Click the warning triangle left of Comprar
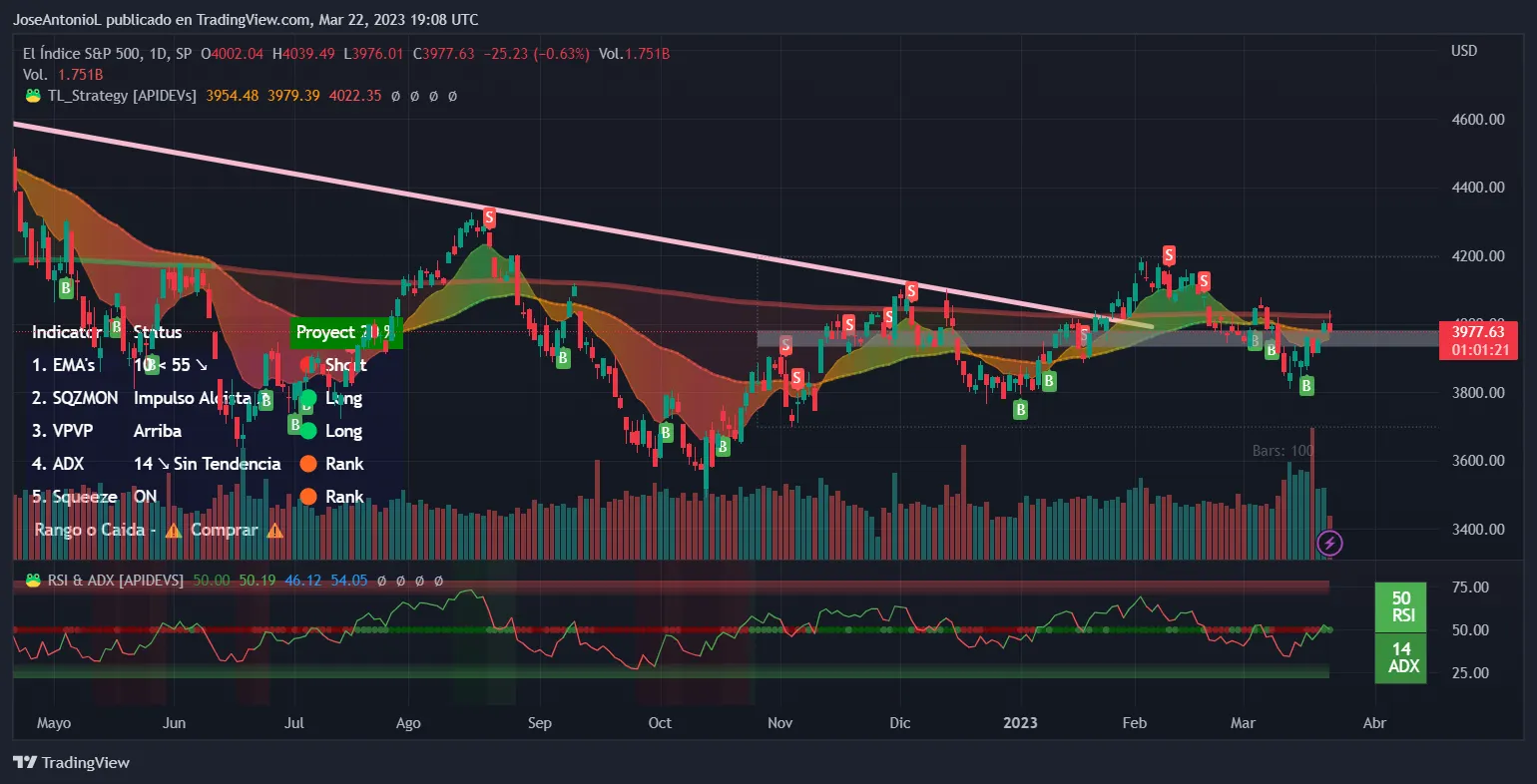The height and width of the screenshot is (784, 1537). tap(174, 530)
